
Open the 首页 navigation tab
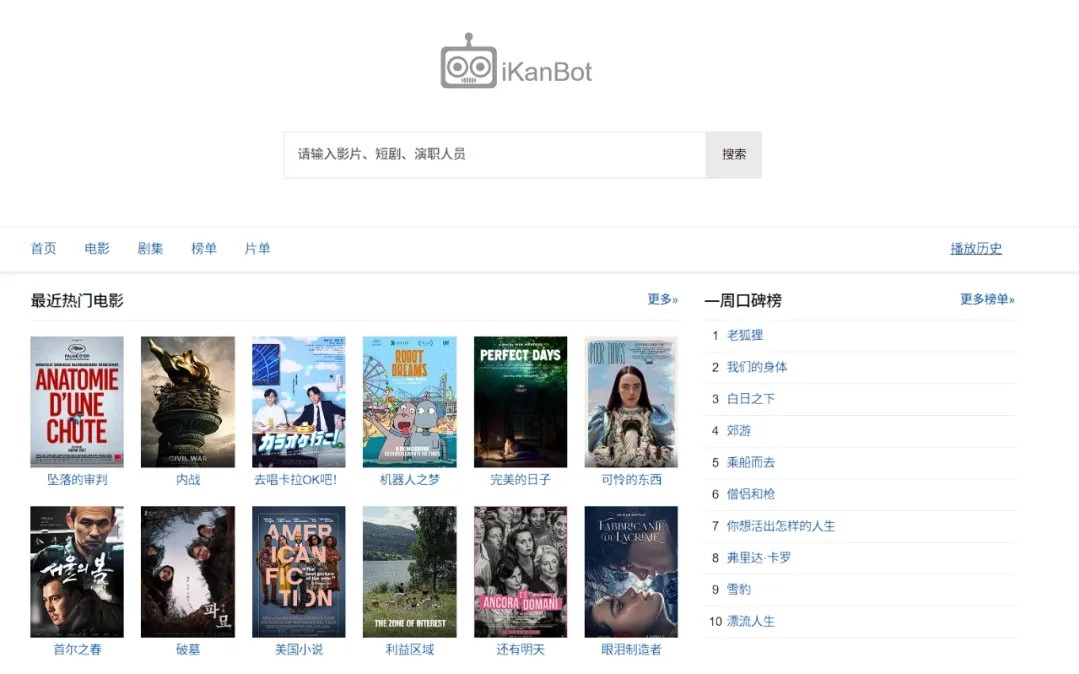click(x=43, y=249)
